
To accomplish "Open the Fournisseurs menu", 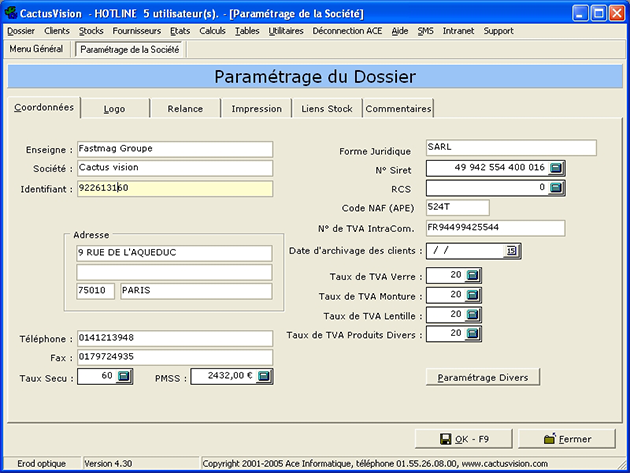I will [136, 31].
